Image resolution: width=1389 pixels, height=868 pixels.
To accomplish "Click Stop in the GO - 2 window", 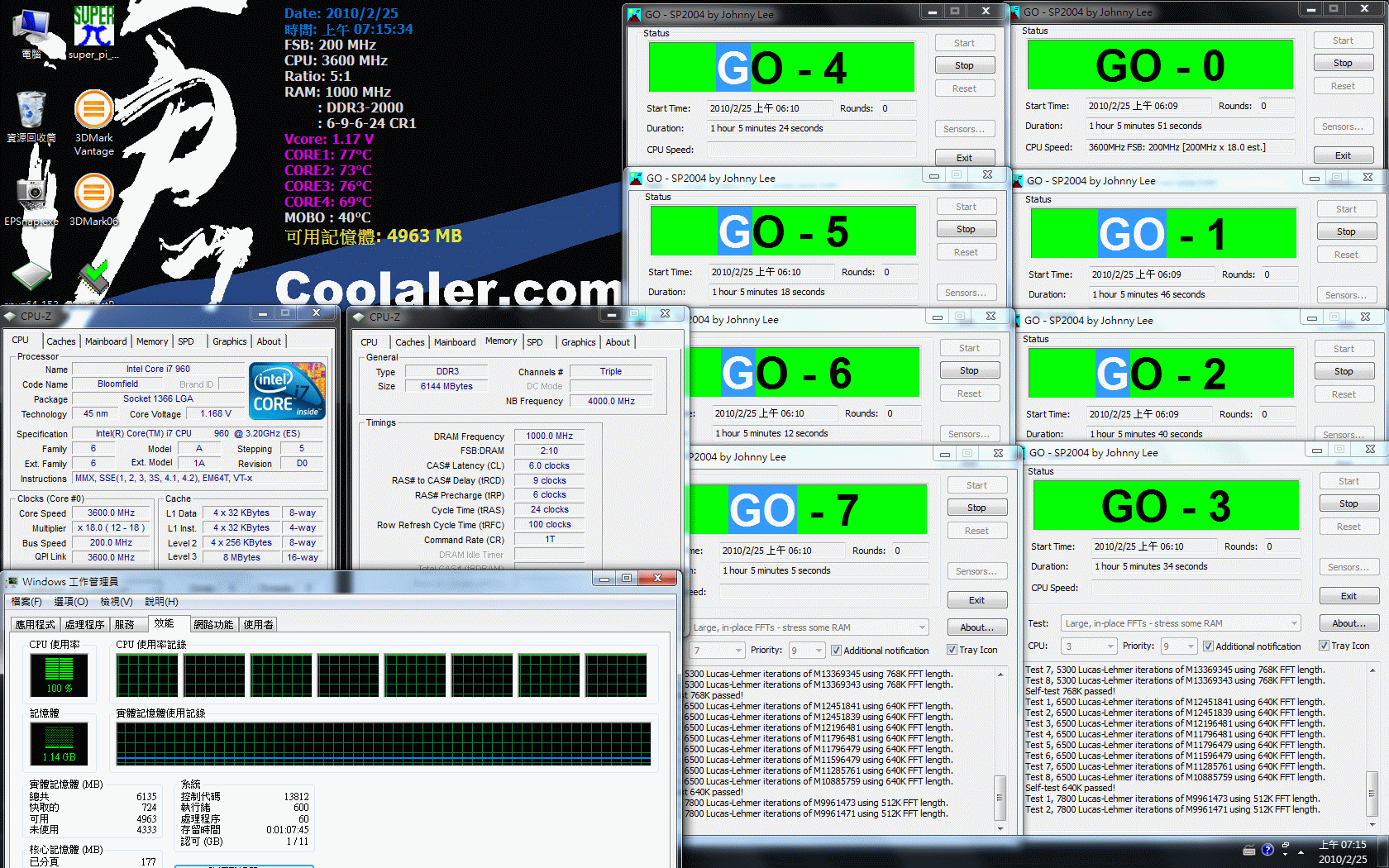I will pos(1344,371).
